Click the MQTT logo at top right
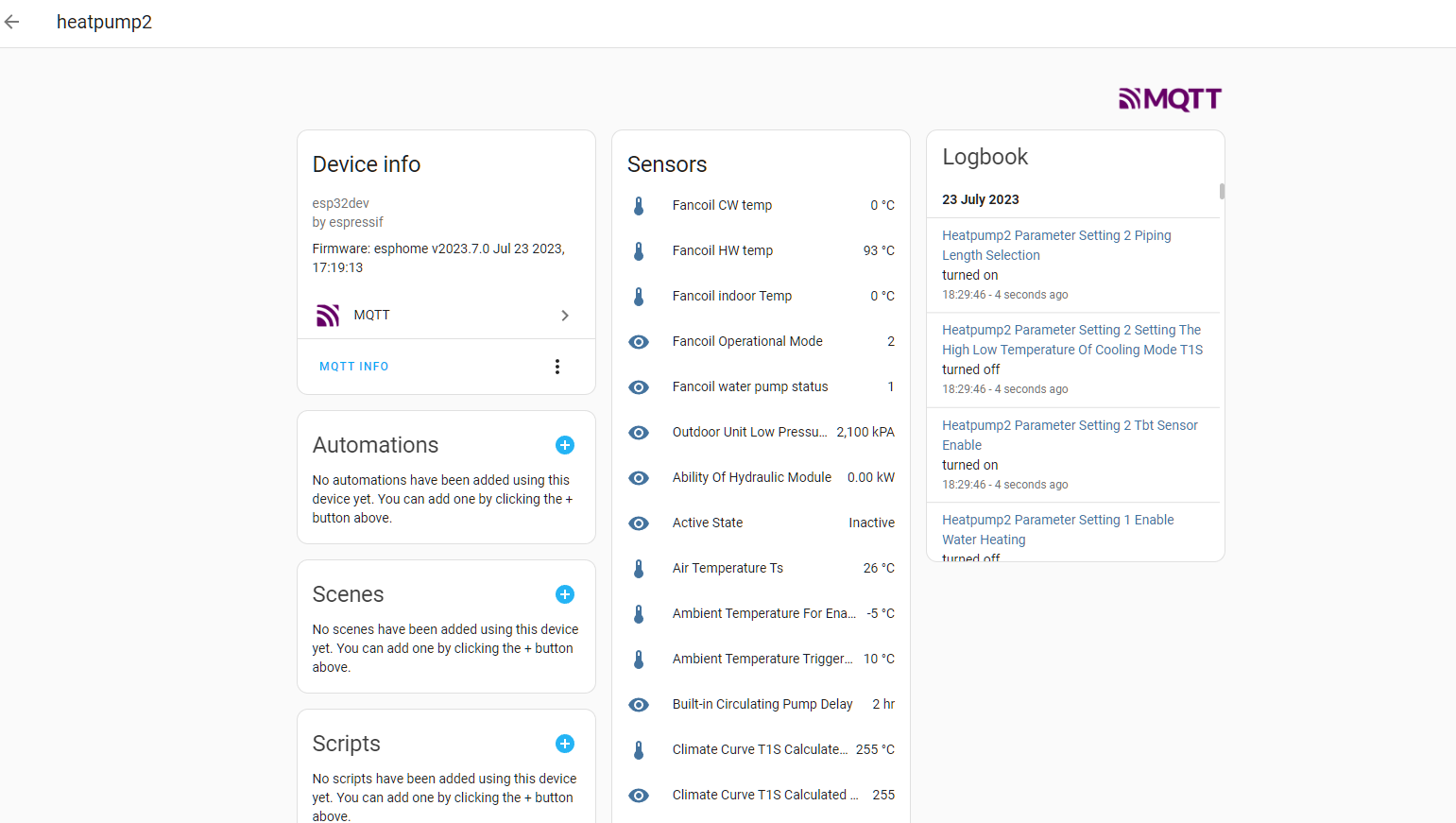 1170,99
